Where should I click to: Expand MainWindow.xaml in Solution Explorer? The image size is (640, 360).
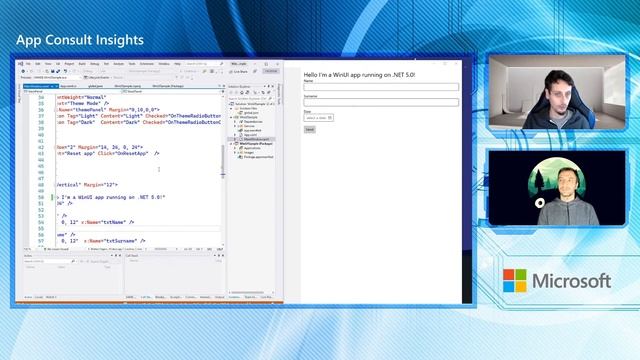click(235, 139)
